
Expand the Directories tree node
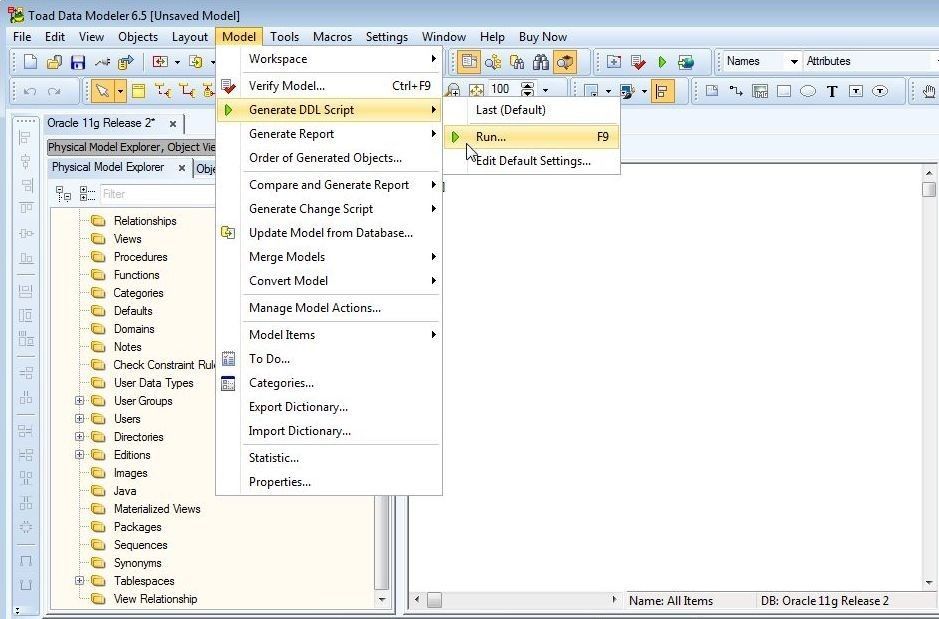pyautogui.click(x=79, y=436)
